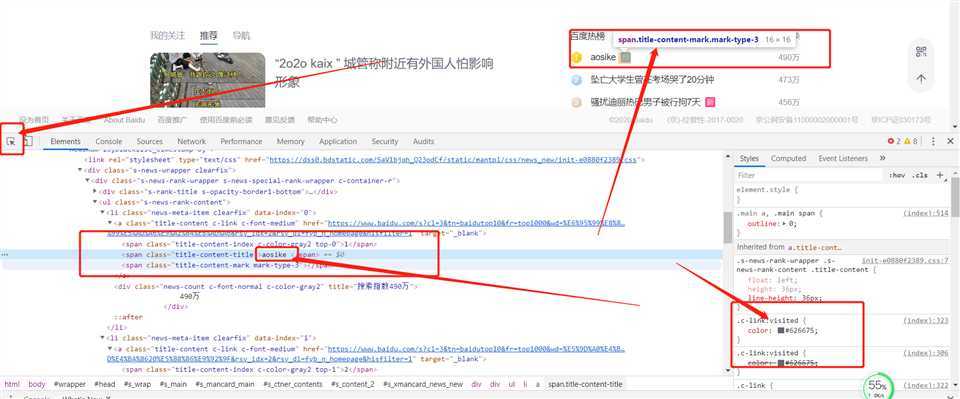Select #wrapper breadcrumb item
Viewport: 960px width, 399px height.
[x=70, y=384]
